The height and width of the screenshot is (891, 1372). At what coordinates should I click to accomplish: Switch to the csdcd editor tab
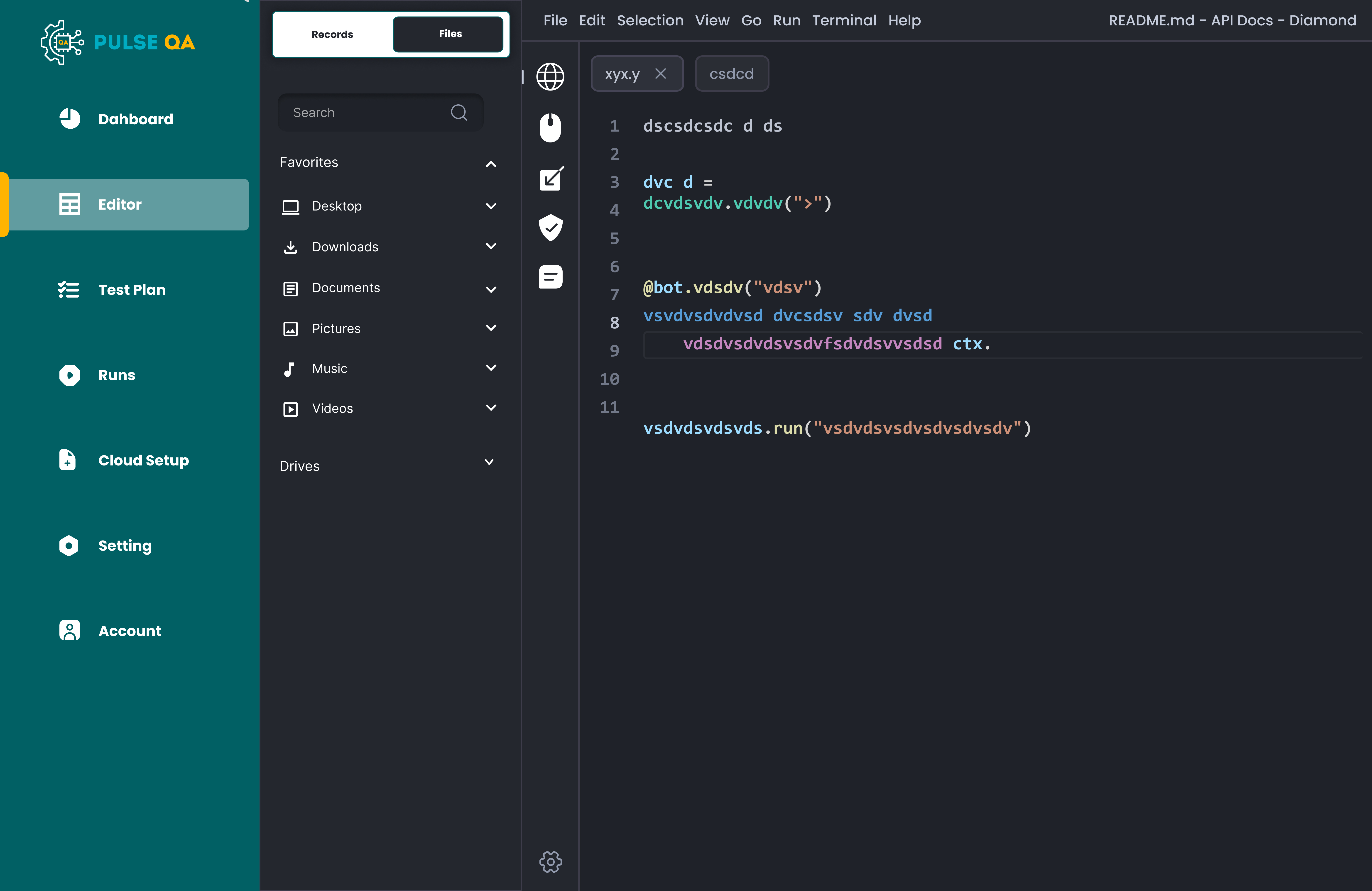(732, 74)
